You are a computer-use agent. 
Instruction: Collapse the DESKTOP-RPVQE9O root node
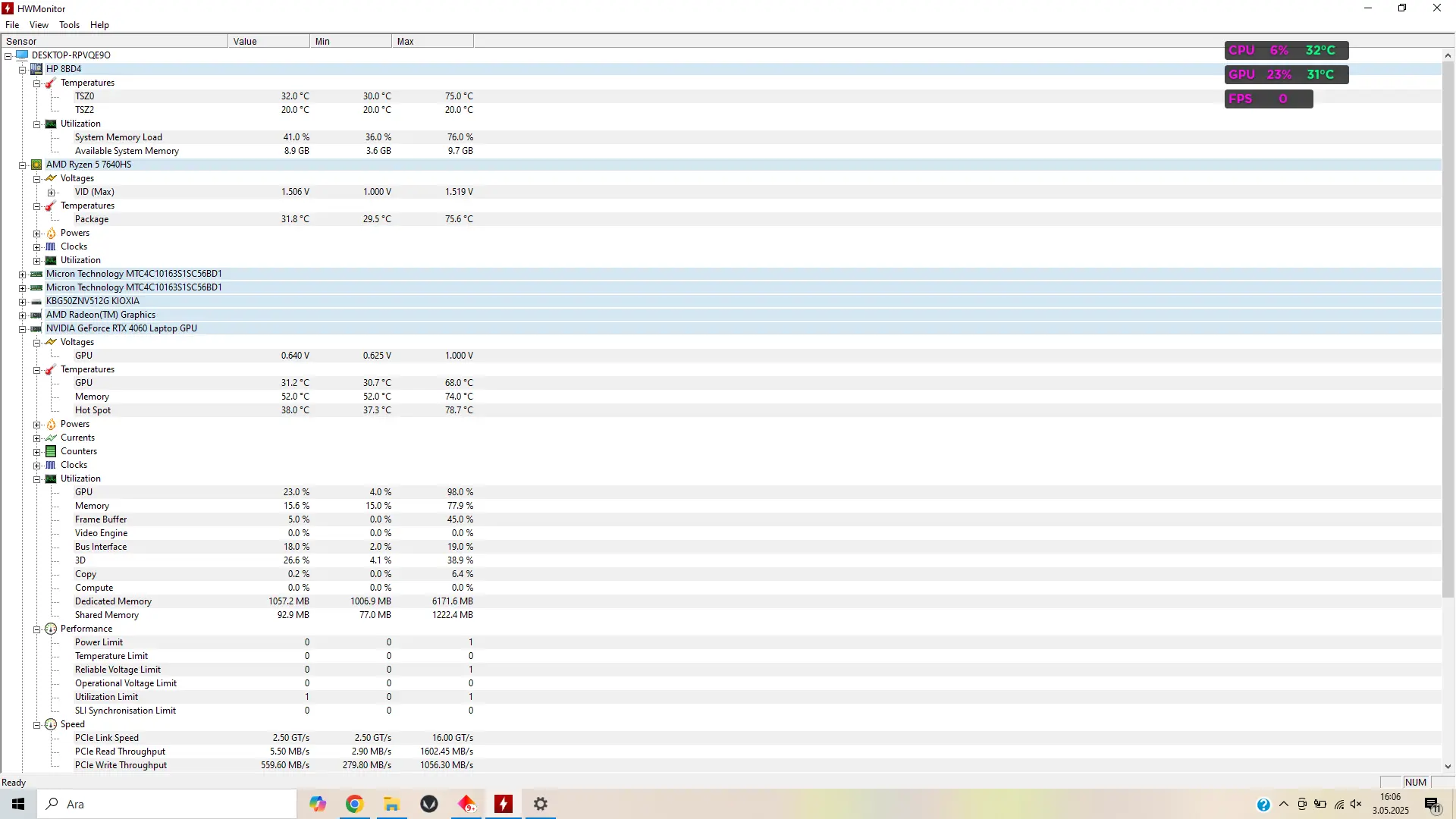click(8, 55)
